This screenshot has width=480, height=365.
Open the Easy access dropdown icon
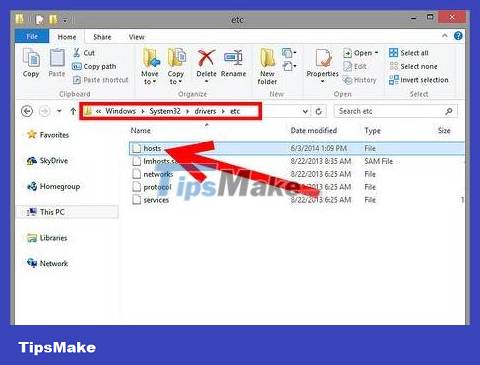click(289, 66)
